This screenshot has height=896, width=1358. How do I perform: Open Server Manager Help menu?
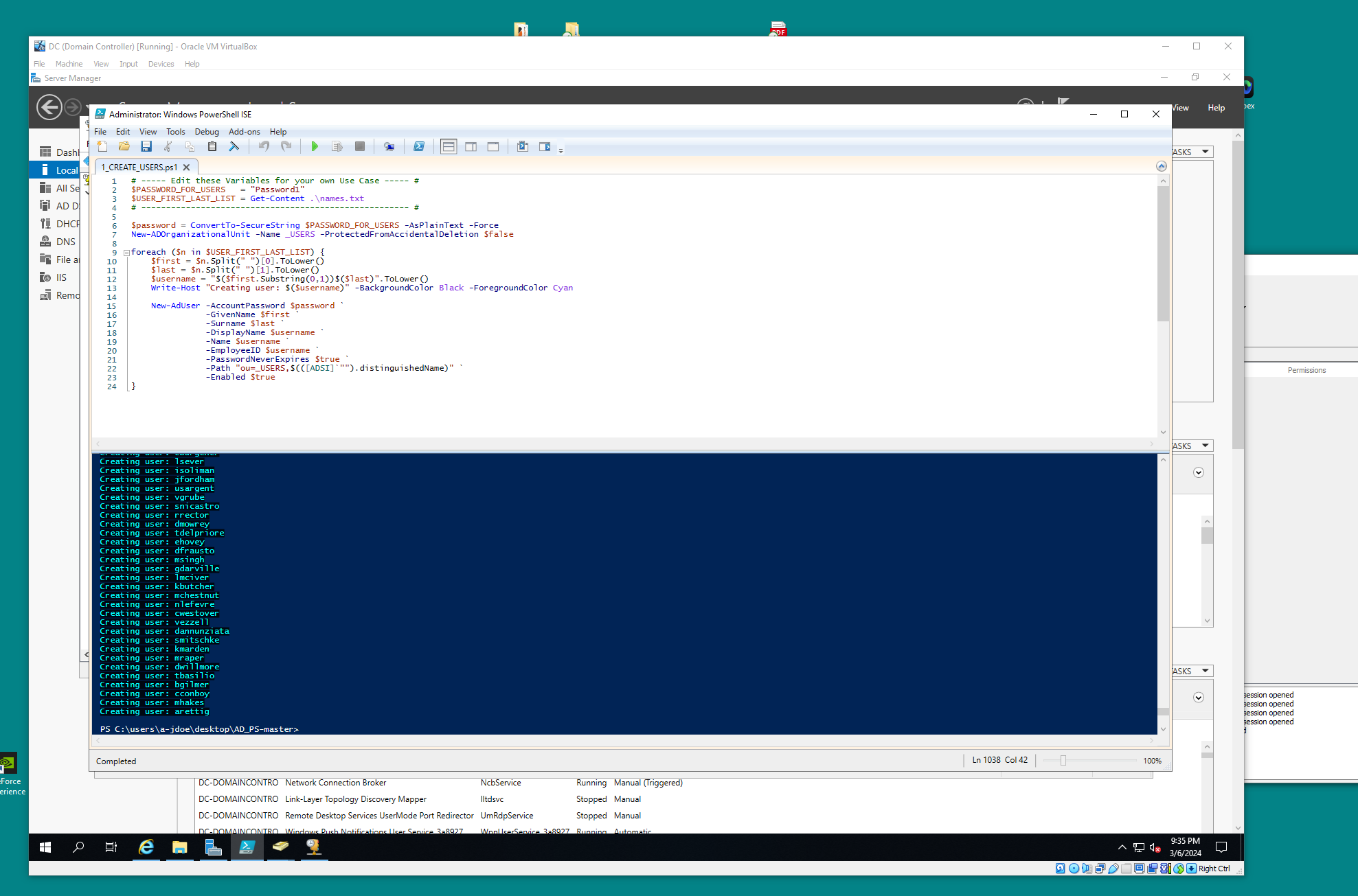[1216, 108]
